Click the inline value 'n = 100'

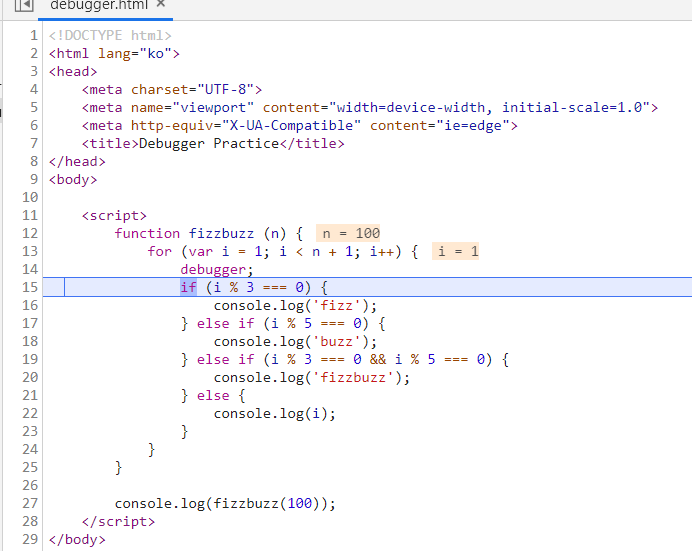coord(348,233)
